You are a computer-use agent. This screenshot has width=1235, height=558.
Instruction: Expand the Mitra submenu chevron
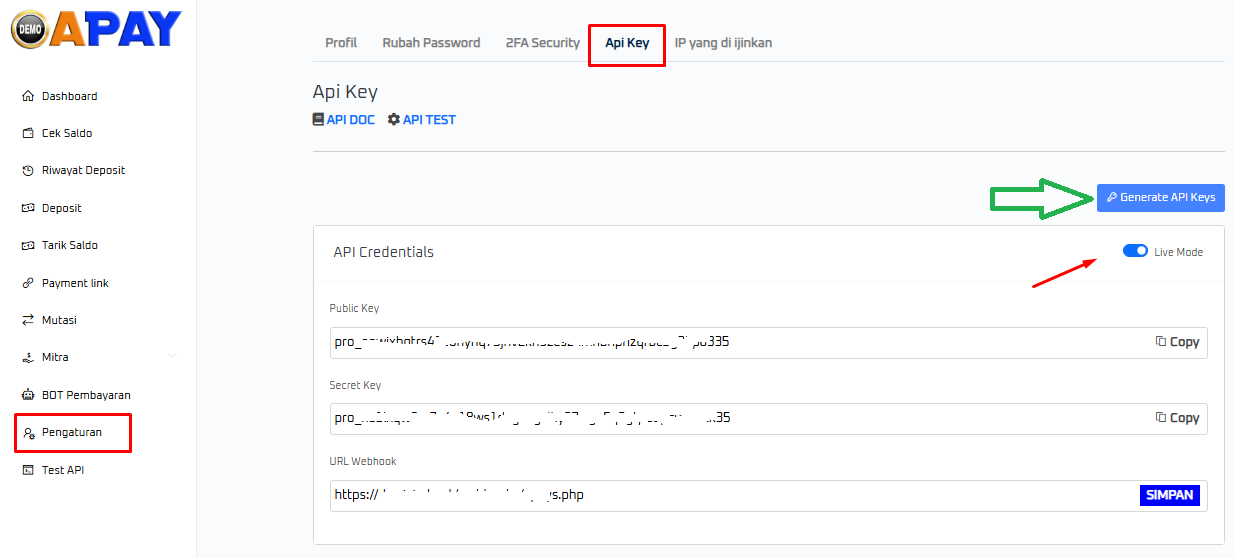[173, 357]
